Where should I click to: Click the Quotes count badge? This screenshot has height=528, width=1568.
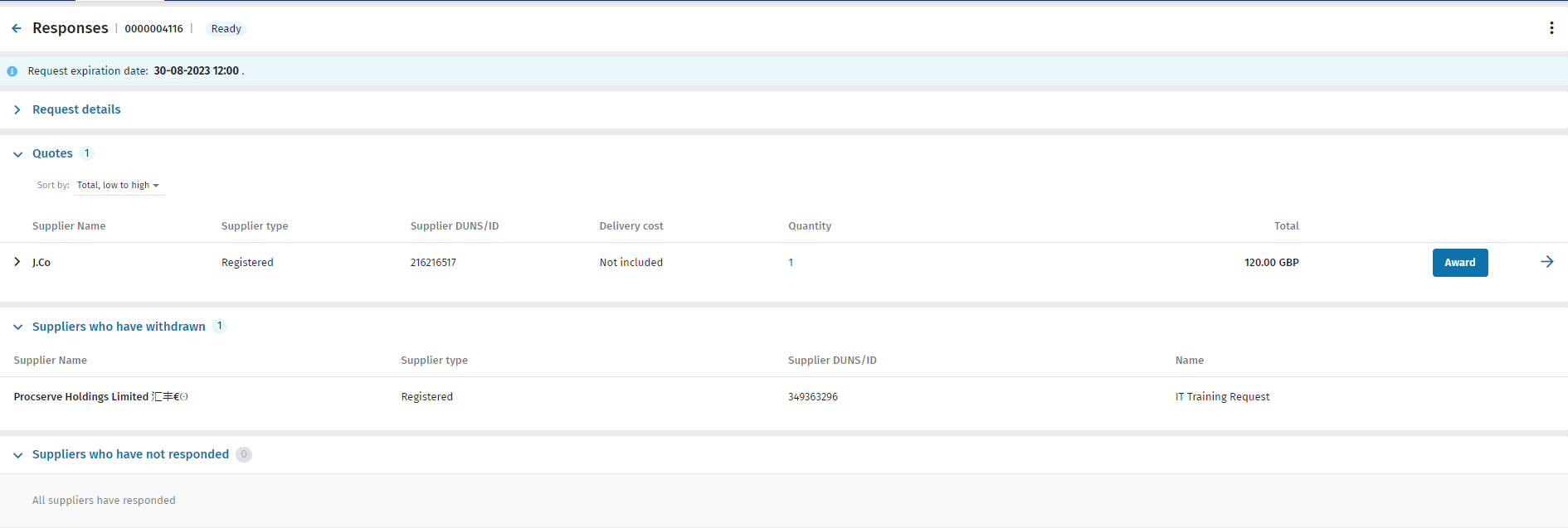pos(87,153)
